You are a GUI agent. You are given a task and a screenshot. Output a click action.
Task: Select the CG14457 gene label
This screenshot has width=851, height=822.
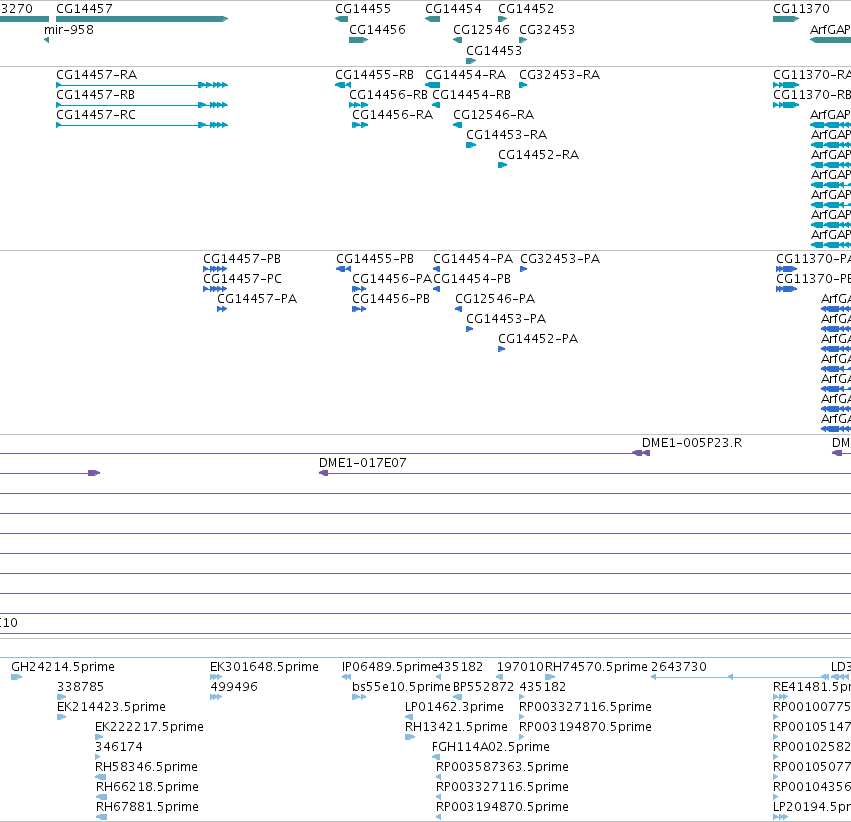(x=84, y=9)
